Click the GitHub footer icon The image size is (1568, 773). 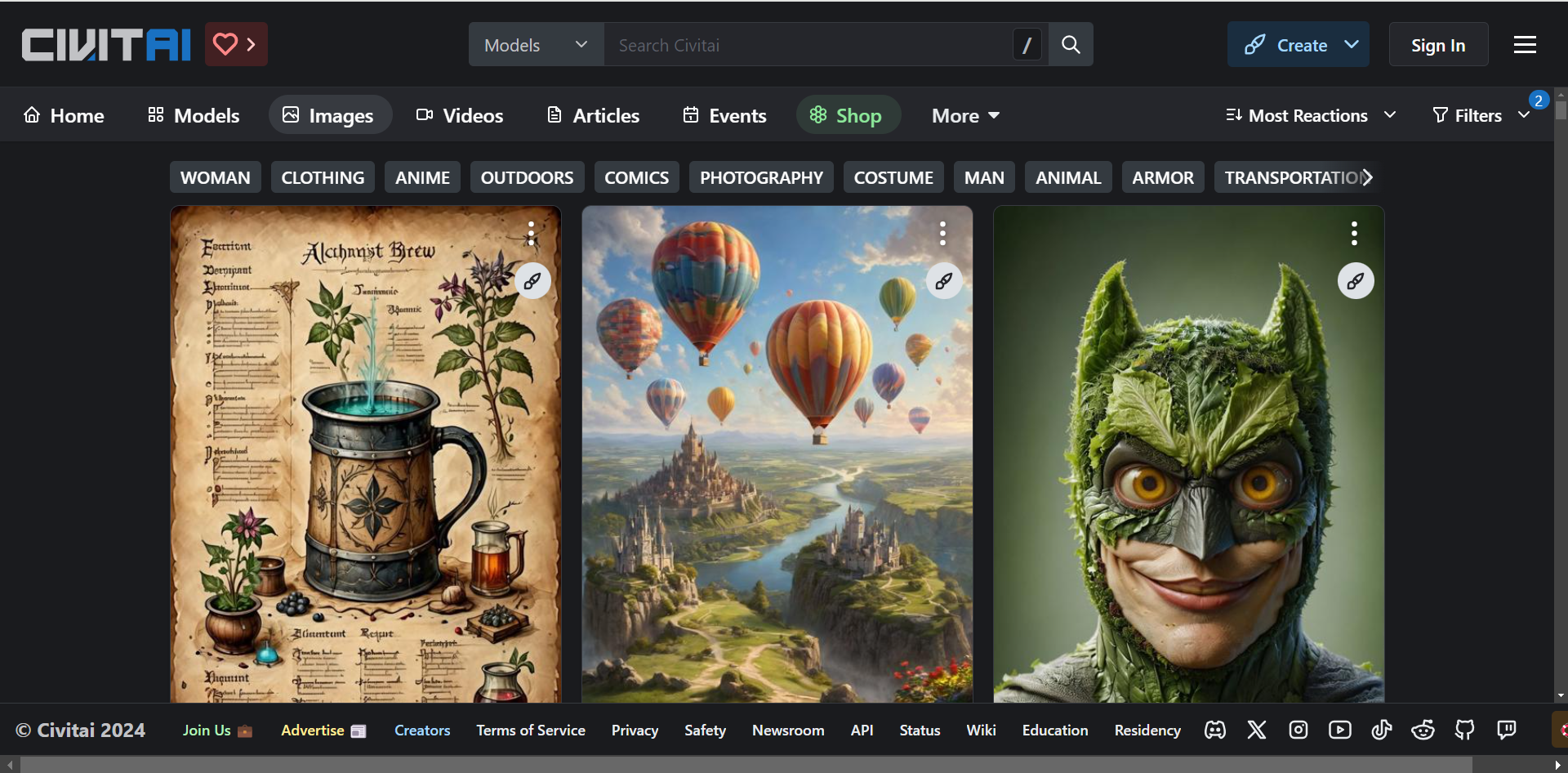[x=1464, y=730]
